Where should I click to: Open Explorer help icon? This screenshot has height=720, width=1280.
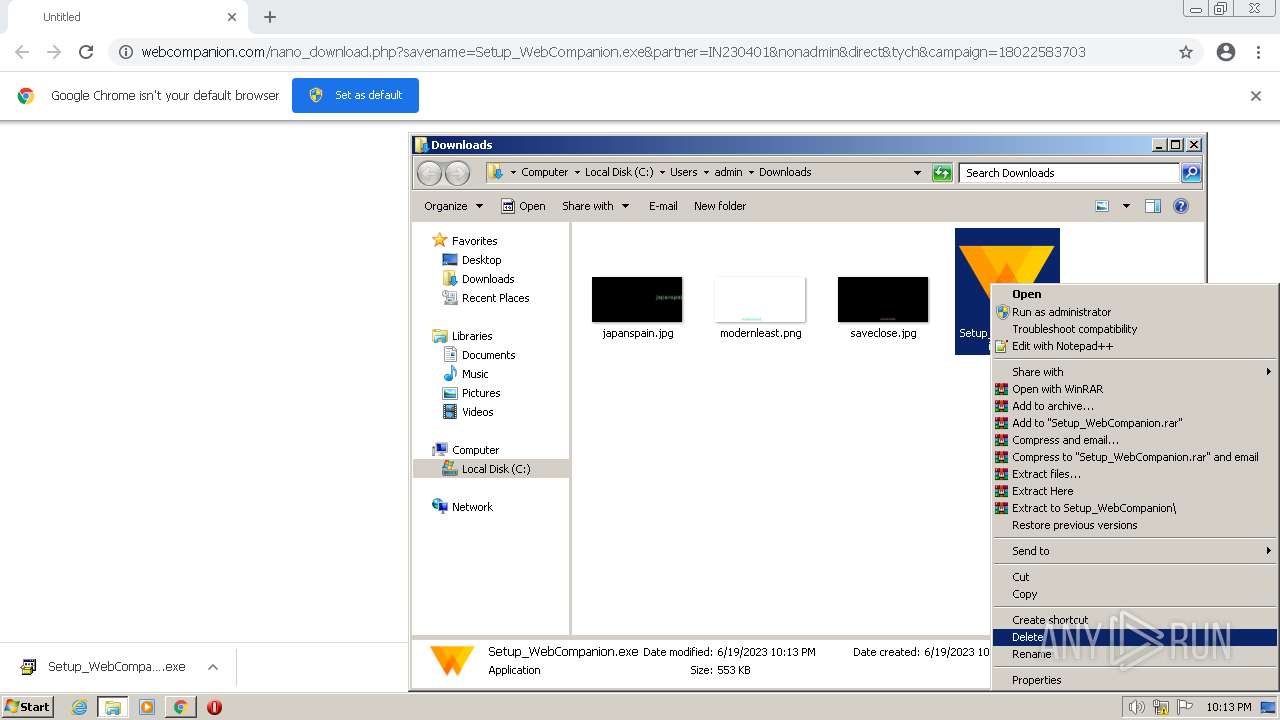point(1181,206)
